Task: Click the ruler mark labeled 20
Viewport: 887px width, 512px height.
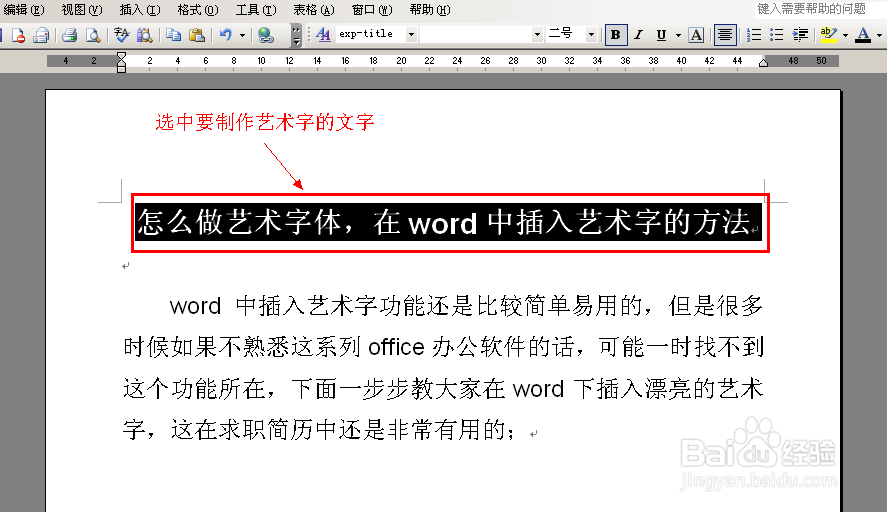Action: click(x=401, y=61)
